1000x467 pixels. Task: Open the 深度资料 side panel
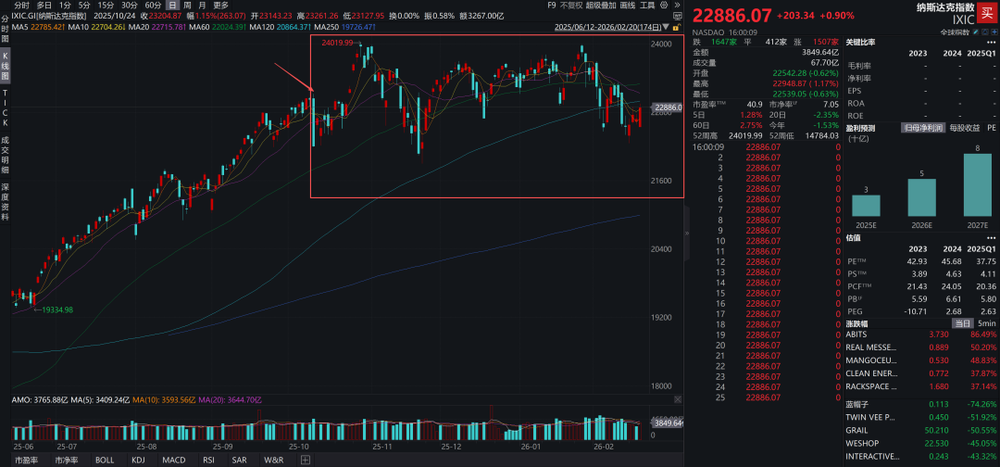click(x=5, y=200)
